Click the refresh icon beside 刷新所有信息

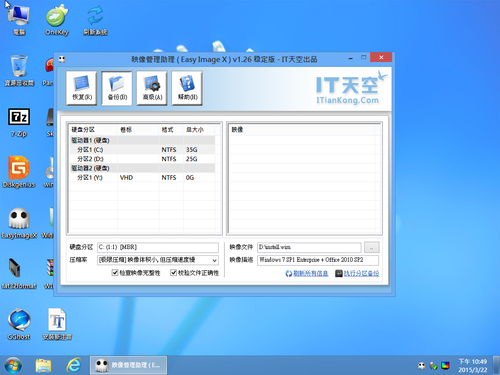point(289,274)
